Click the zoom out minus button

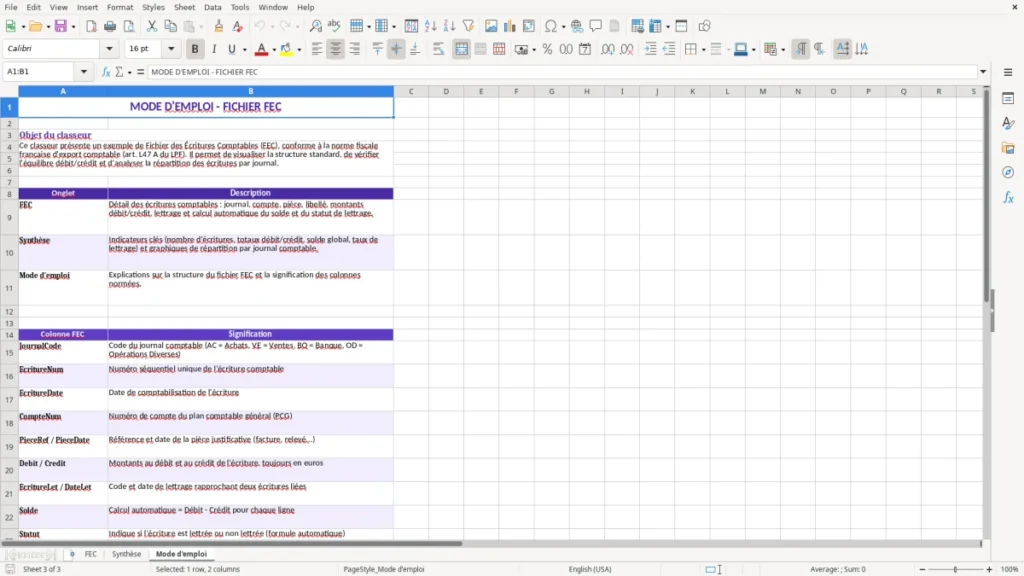(922, 569)
